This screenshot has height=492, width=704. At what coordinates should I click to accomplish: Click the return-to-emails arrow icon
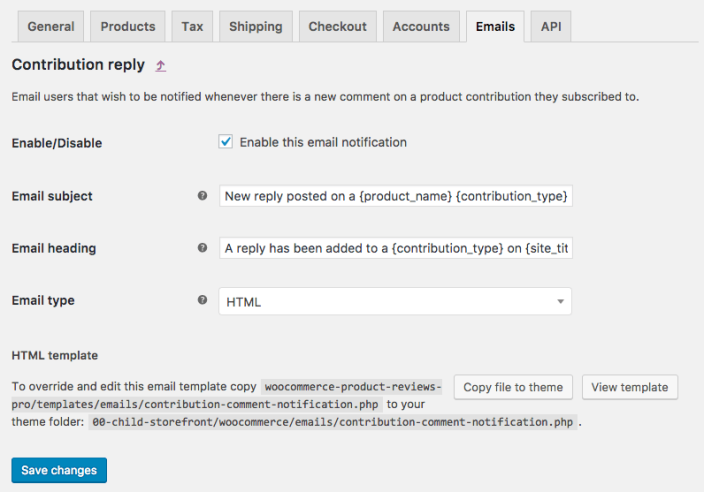(x=161, y=66)
